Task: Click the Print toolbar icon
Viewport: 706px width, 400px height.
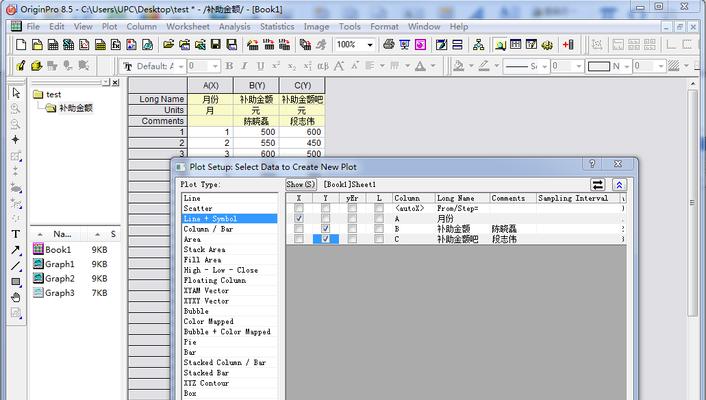Action: [389, 45]
